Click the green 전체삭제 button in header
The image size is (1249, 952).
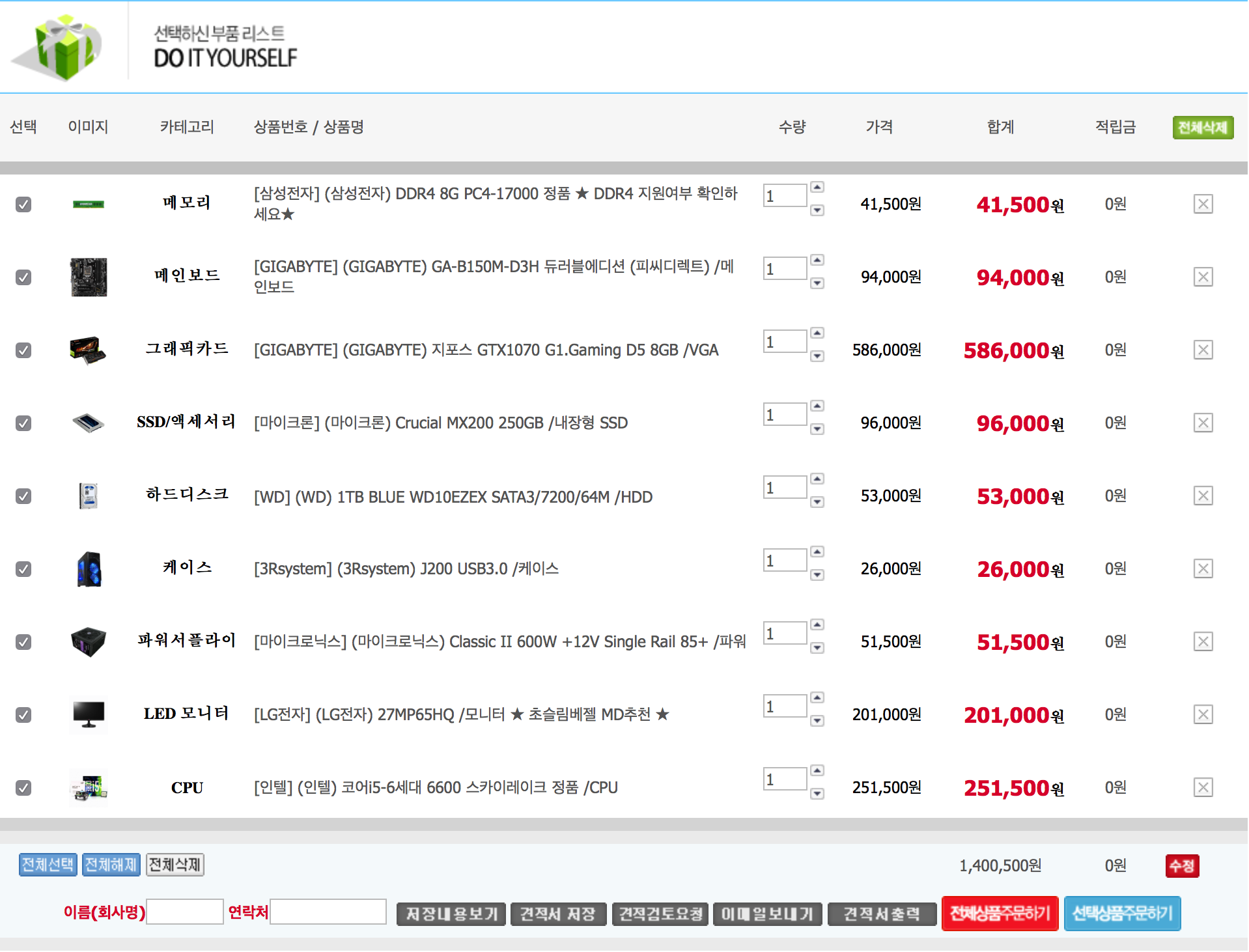(x=1202, y=128)
